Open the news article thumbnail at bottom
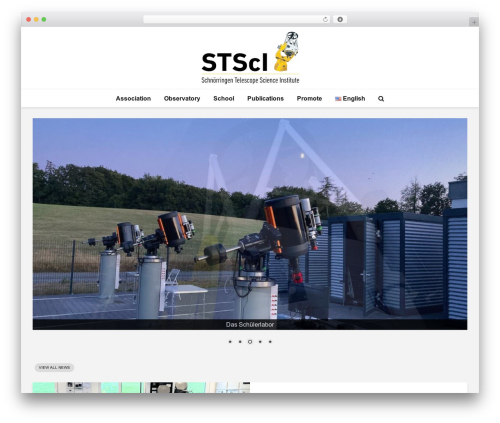The height and width of the screenshot is (423, 500). pos(141,387)
